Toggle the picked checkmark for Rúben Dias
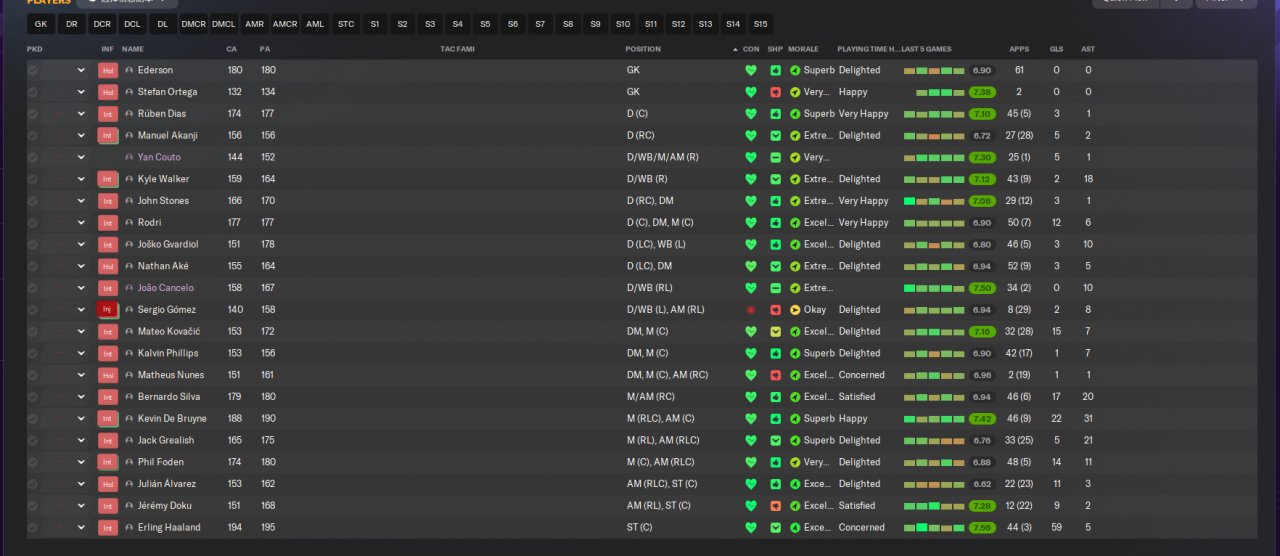The image size is (1280, 556). pyautogui.click(x=33, y=114)
